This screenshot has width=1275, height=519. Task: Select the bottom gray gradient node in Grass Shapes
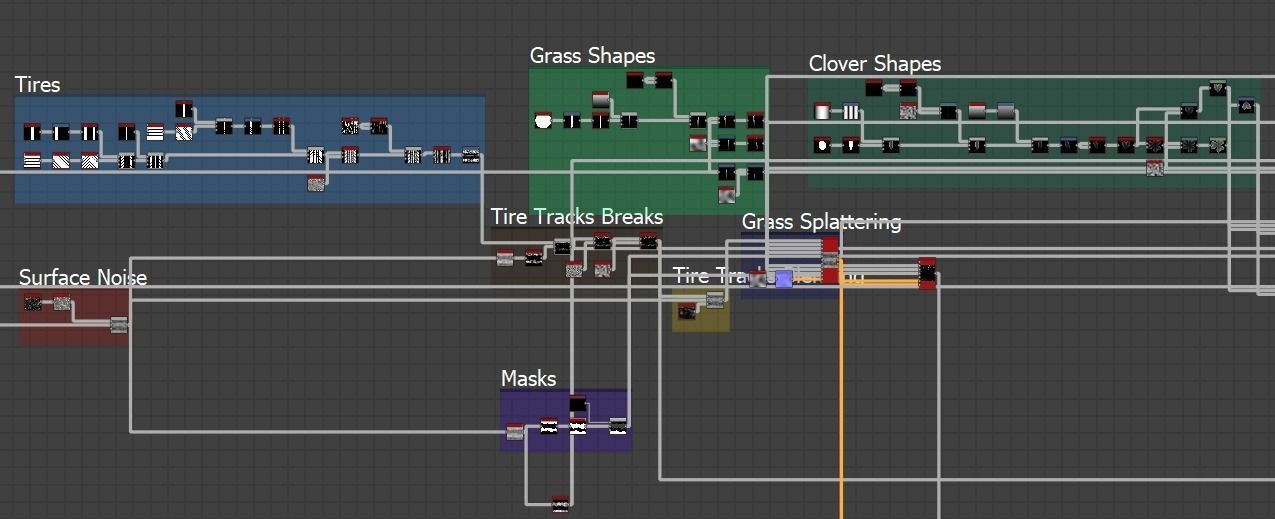coord(727,194)
